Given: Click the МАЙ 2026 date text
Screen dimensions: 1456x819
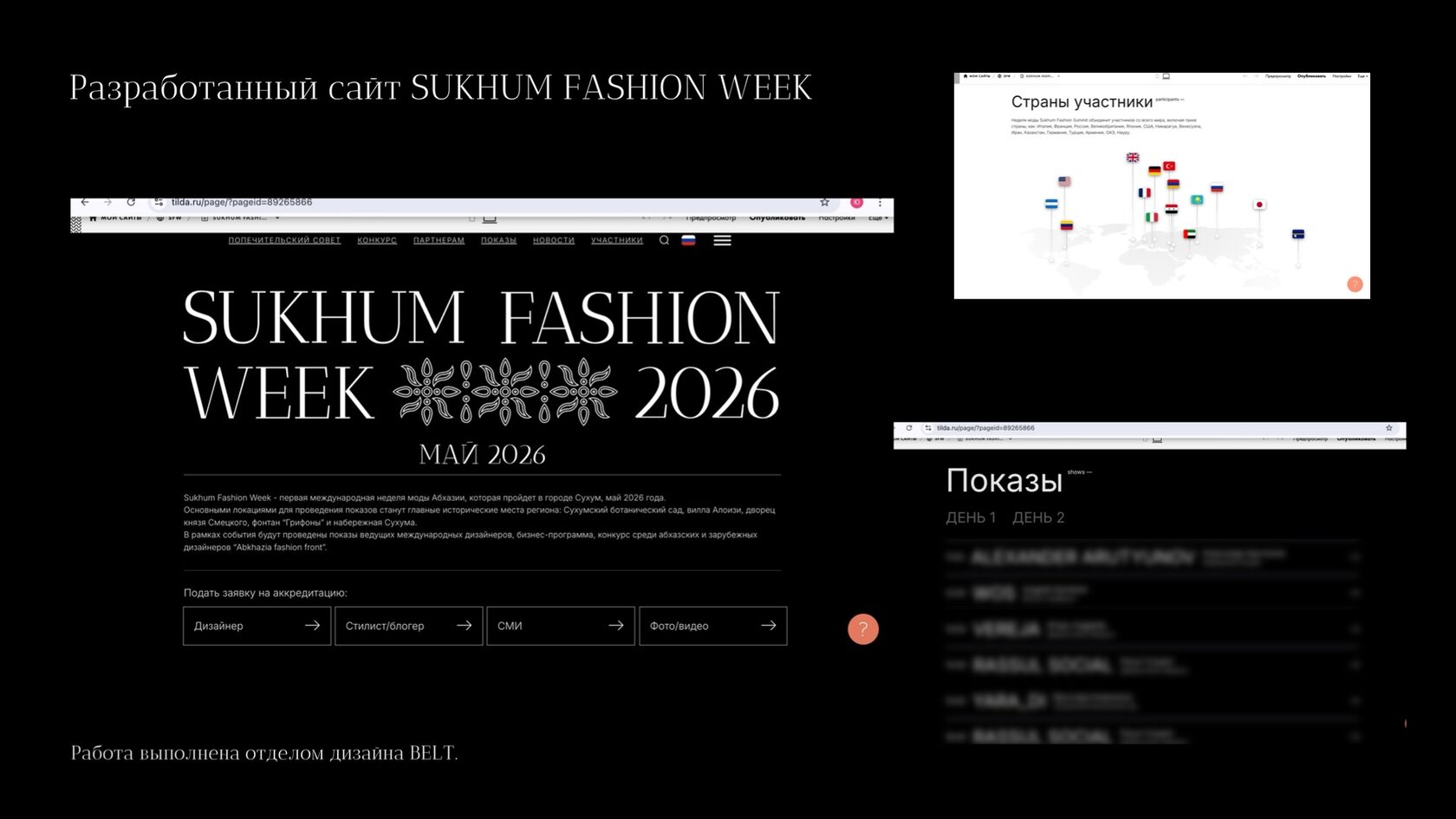Looking at the screenshot, I should pos(482,454).
